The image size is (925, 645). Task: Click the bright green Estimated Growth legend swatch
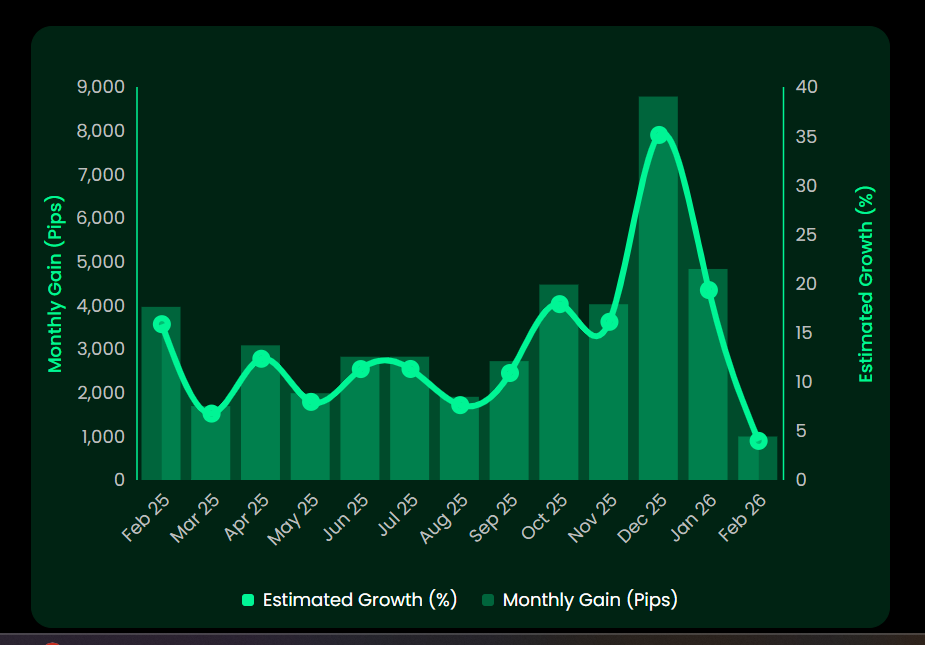249,600
